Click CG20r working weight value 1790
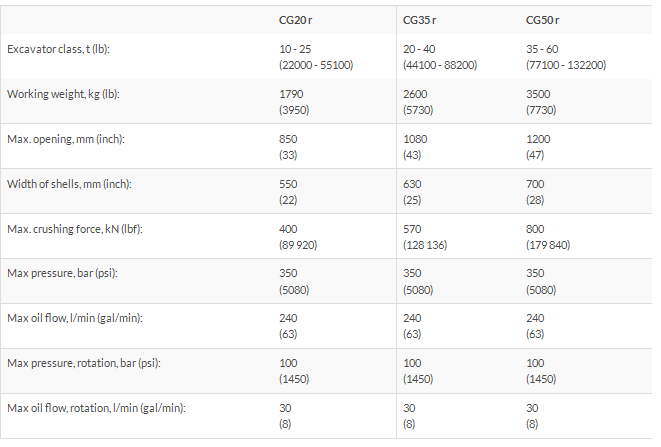This screenshot has width=661, height=447. [289, 94]
